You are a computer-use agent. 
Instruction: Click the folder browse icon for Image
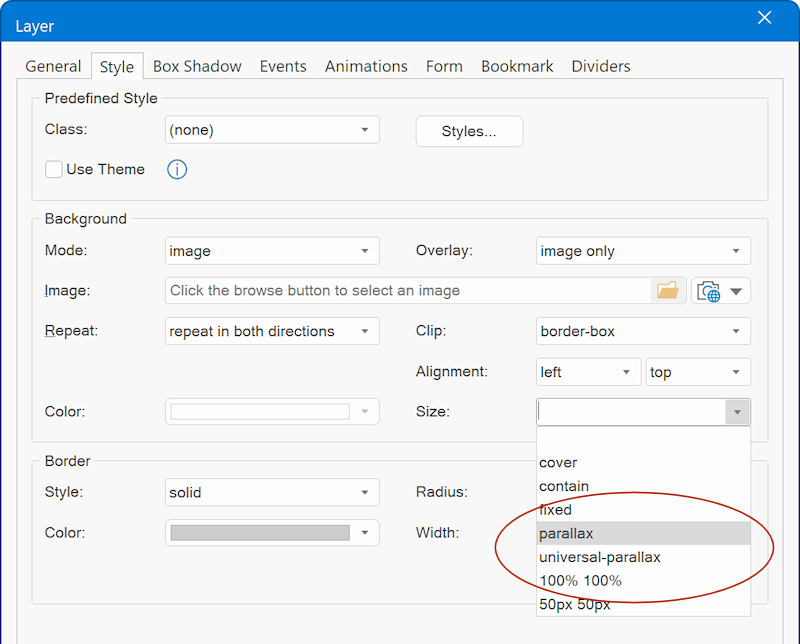667,291
